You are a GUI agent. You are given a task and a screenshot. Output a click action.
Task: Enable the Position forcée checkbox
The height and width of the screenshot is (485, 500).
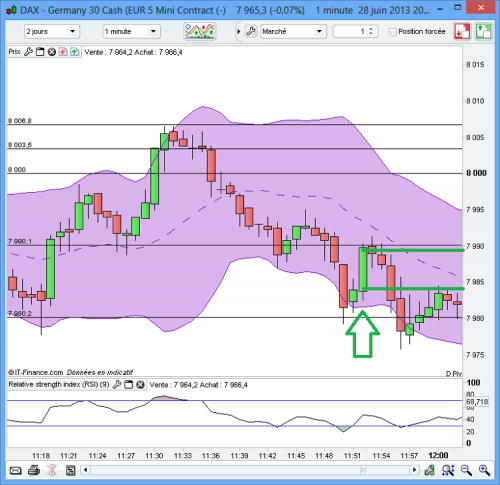tap(393, 32)
